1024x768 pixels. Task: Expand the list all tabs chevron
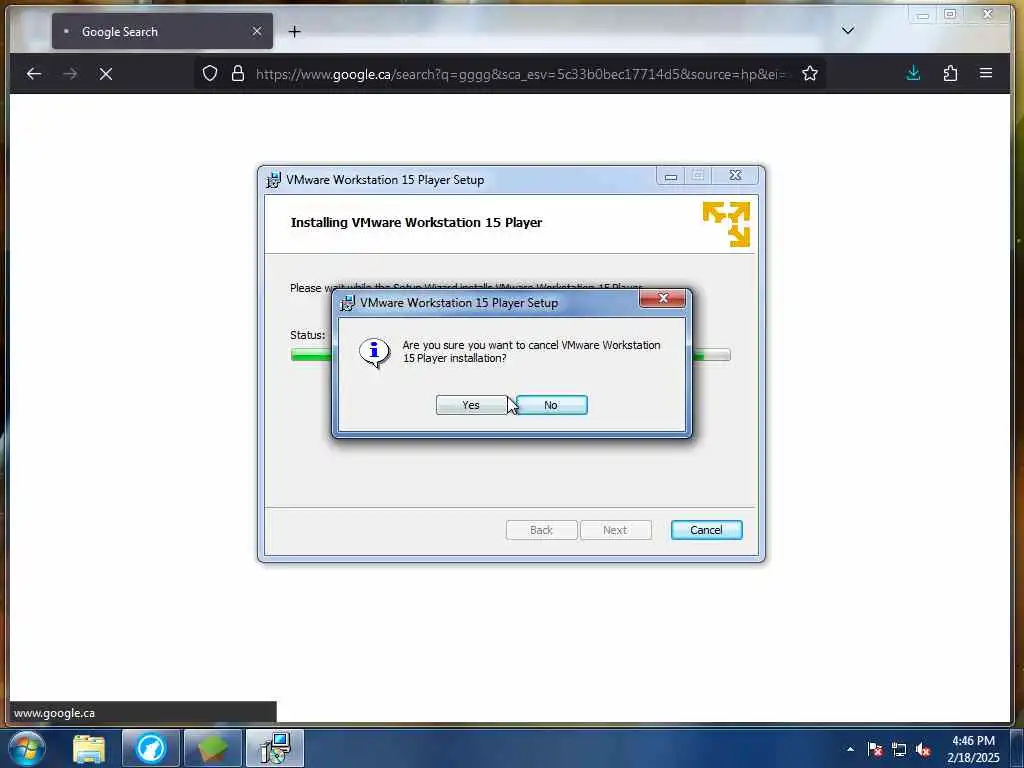tap(848, 31)
